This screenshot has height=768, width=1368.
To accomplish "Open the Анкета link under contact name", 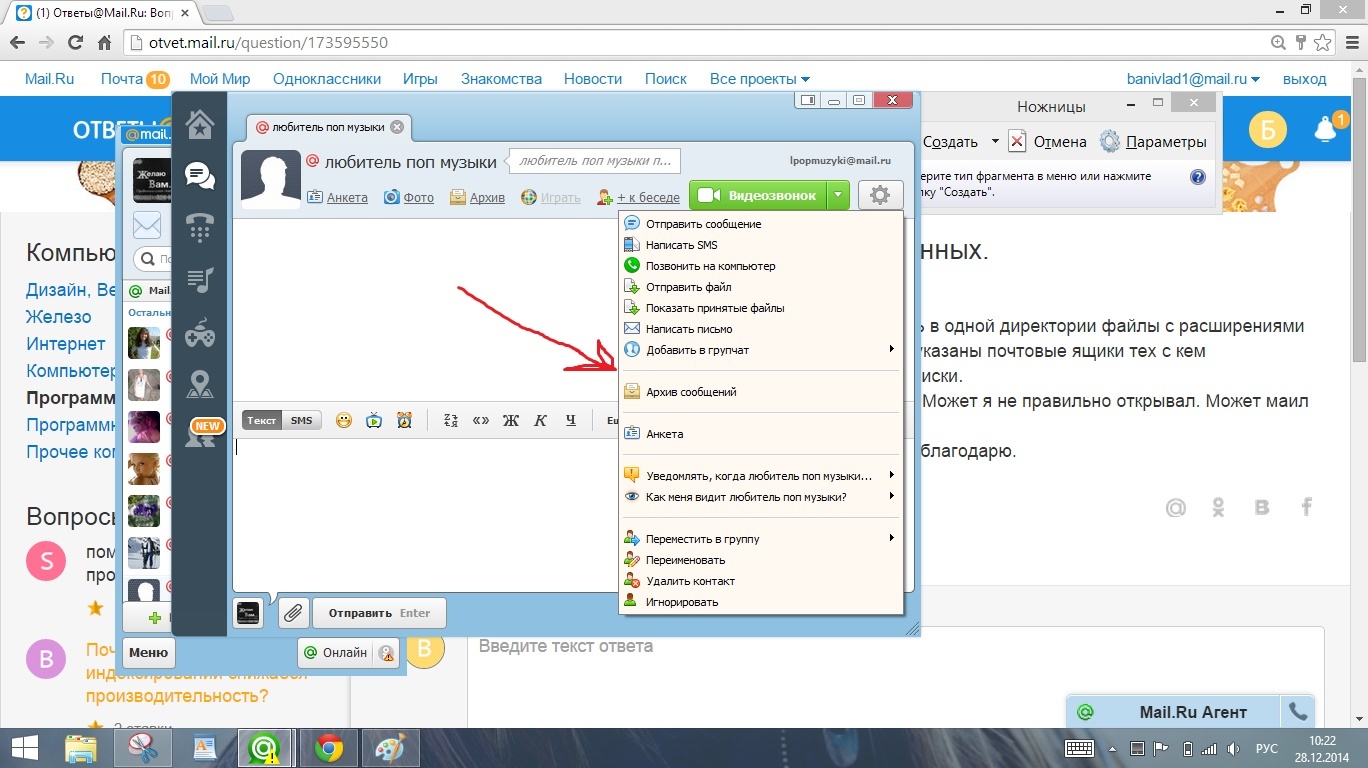I will click(x=338, y=197).
